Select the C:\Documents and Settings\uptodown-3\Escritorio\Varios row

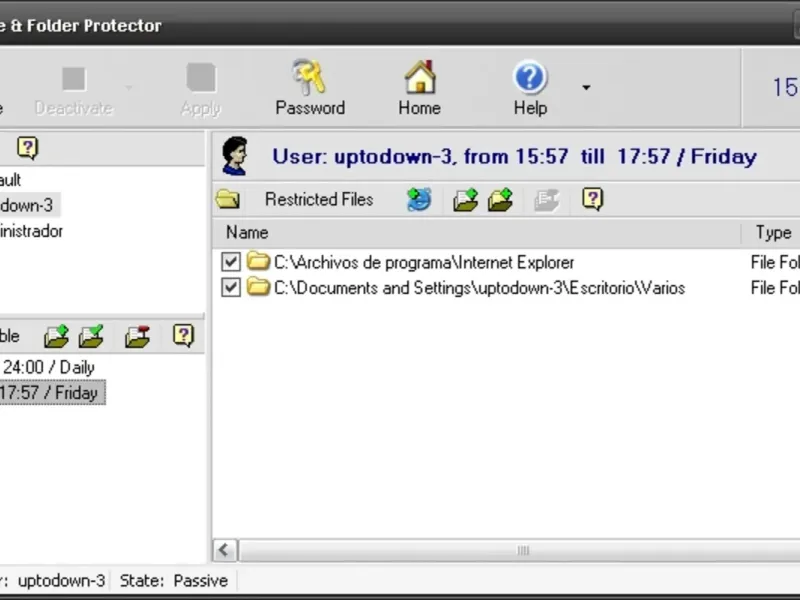[x=506, y=288]
